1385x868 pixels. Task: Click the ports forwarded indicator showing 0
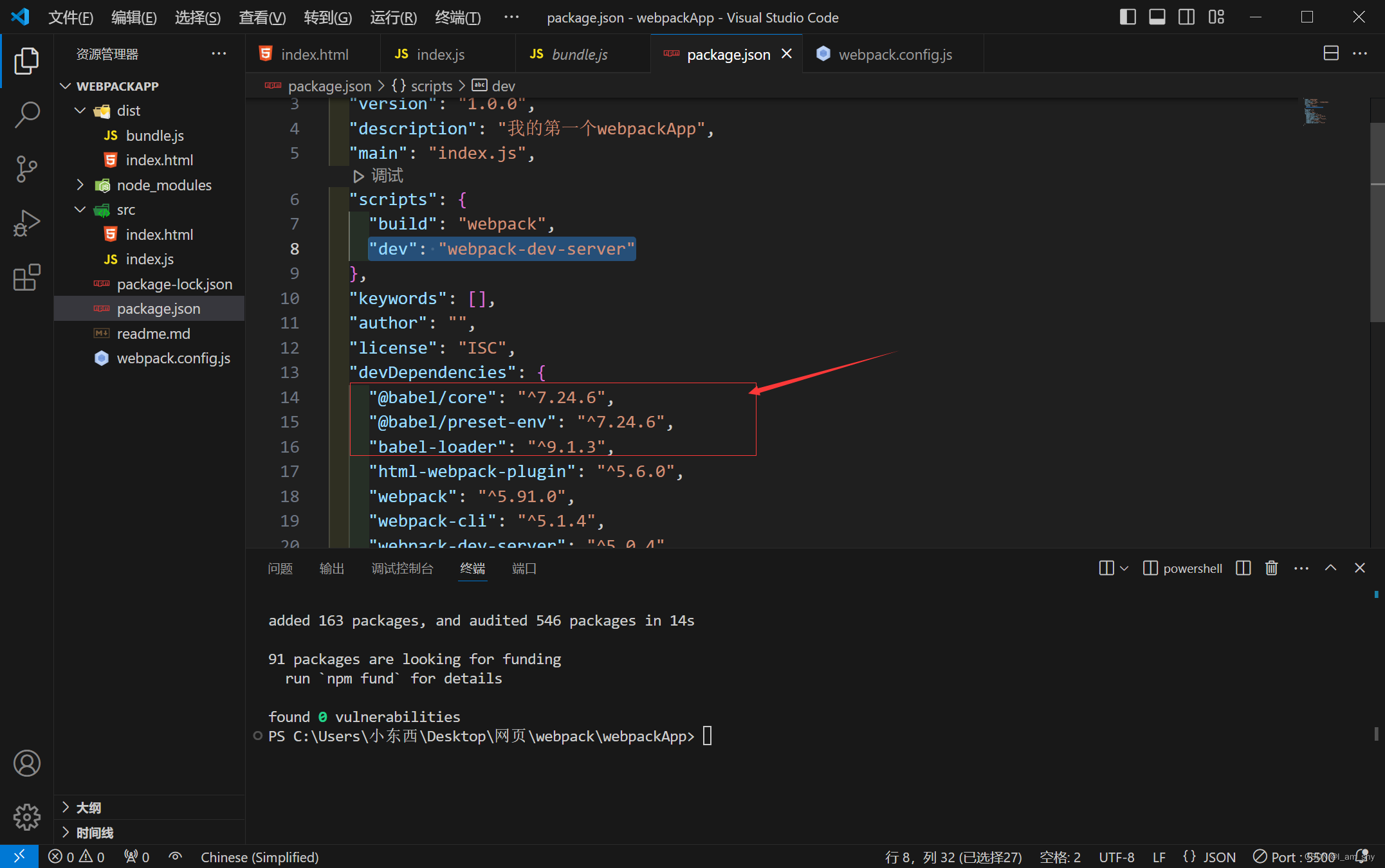[137, 857]
